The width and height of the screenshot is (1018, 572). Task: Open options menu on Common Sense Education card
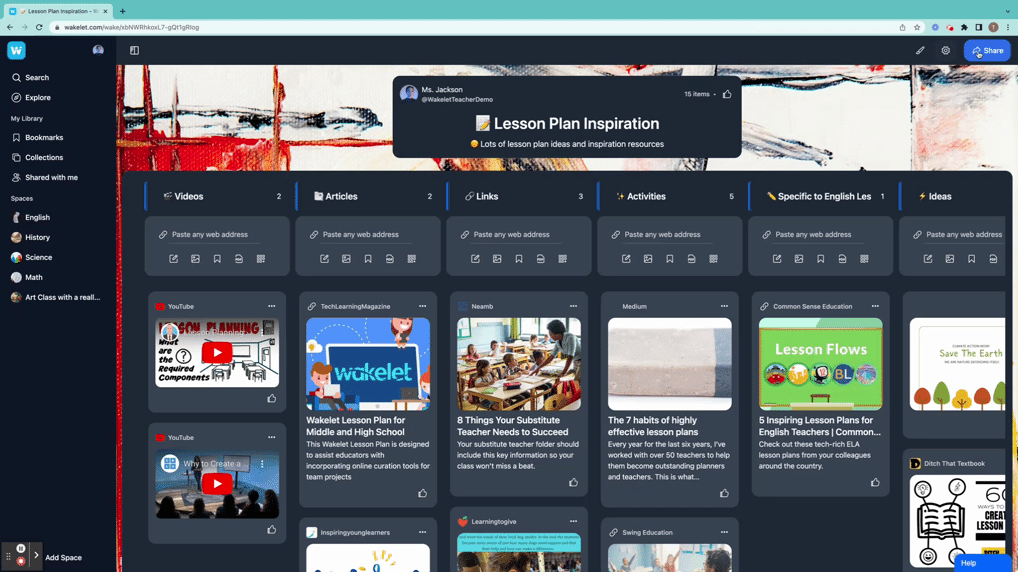click(x=875, y=306)
